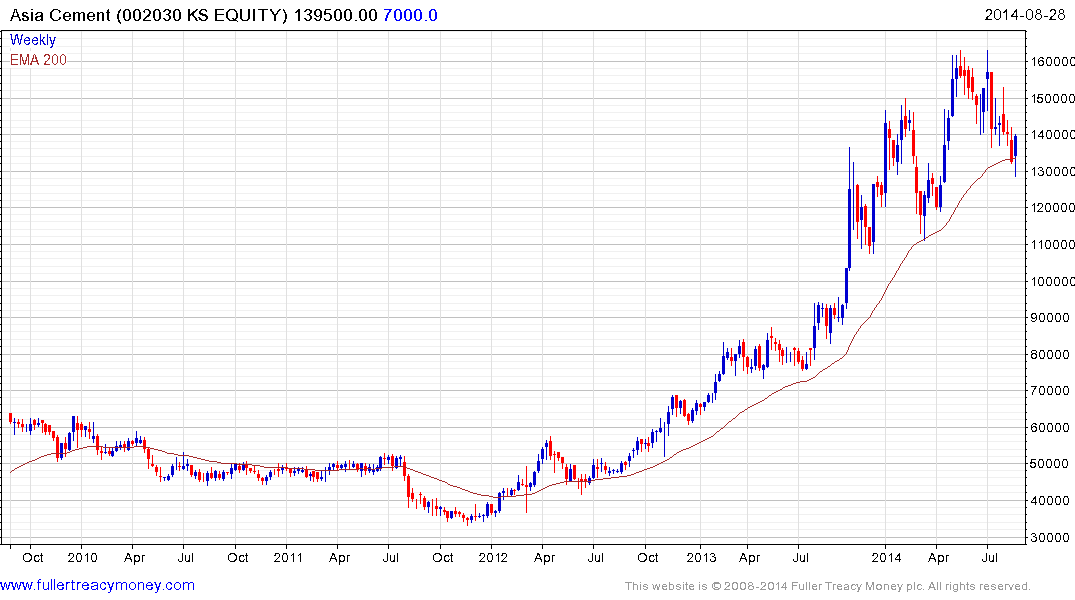Viewport: 1075px width, 600px height.
Task: Click the price change value '7000.0'
Action: [410, 15]
